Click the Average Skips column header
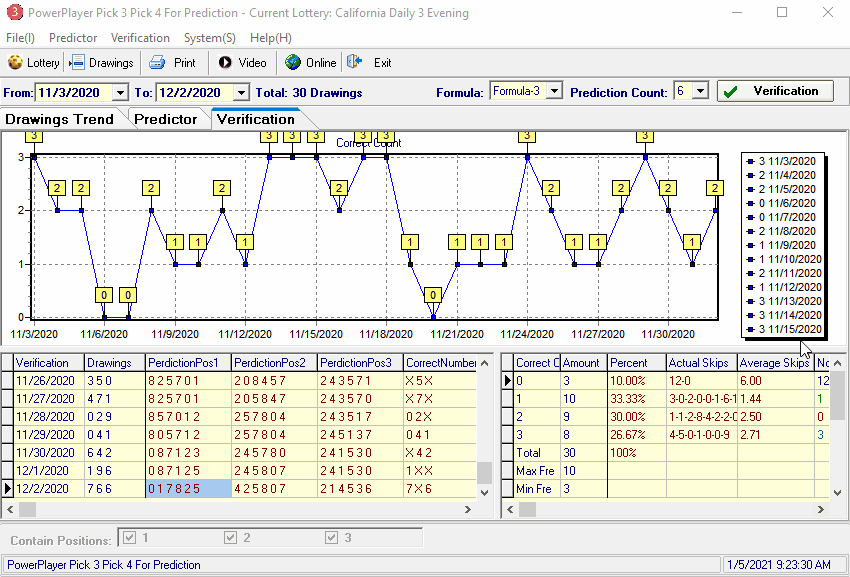Image resolution: width=850 pixels, height=577 pixels. click(776, 363)
